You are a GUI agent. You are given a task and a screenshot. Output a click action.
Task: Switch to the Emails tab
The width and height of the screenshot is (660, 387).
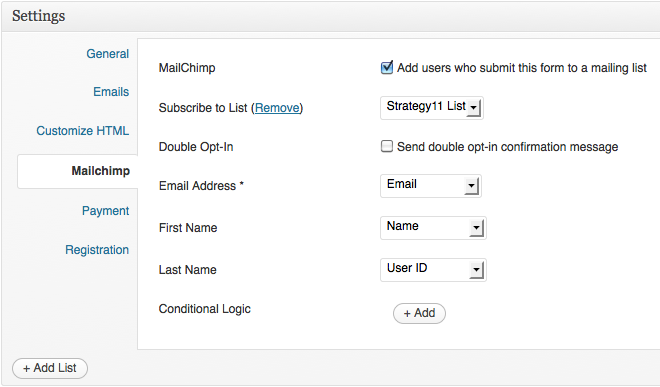pos(111,92)
